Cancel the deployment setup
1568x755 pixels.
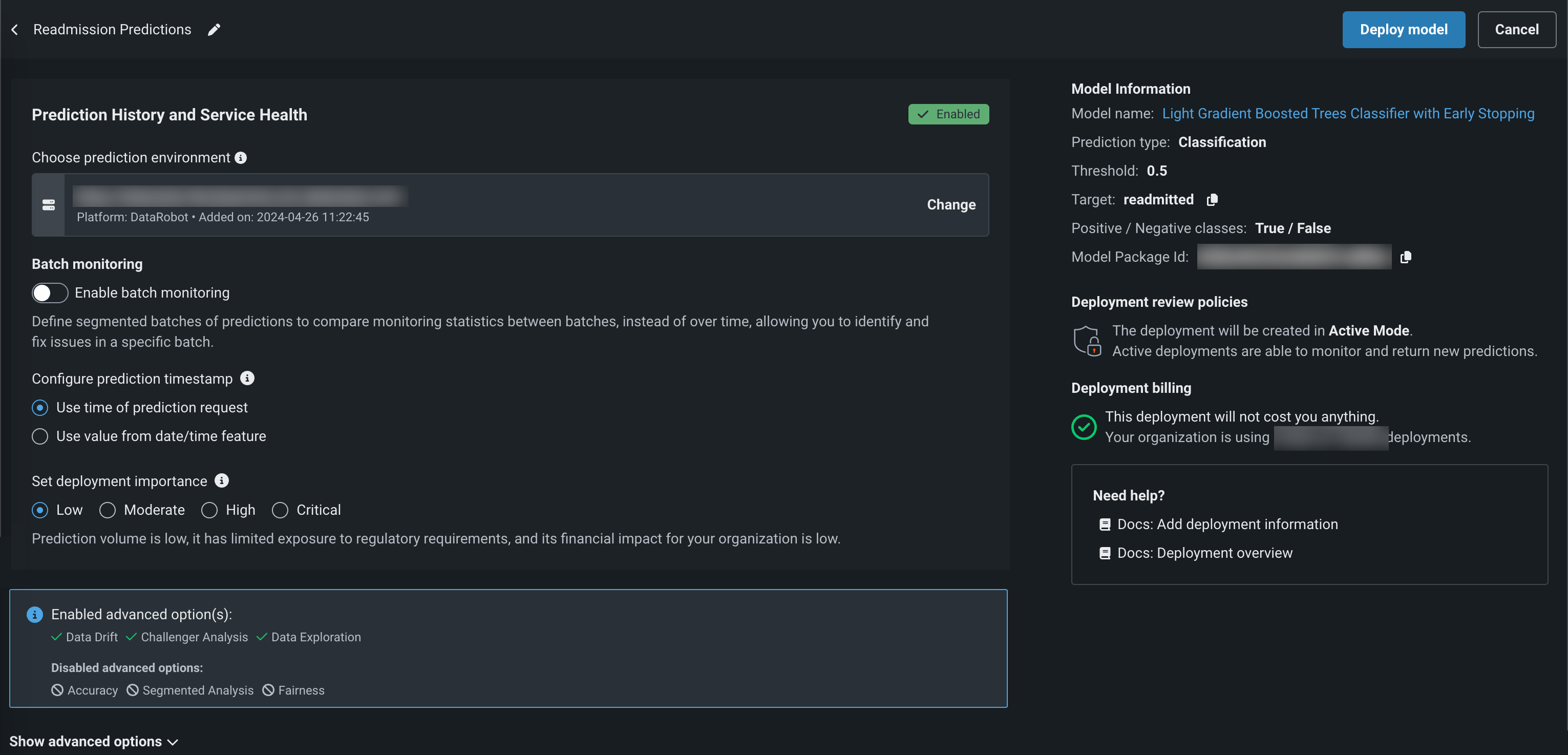pos(1516,30)
